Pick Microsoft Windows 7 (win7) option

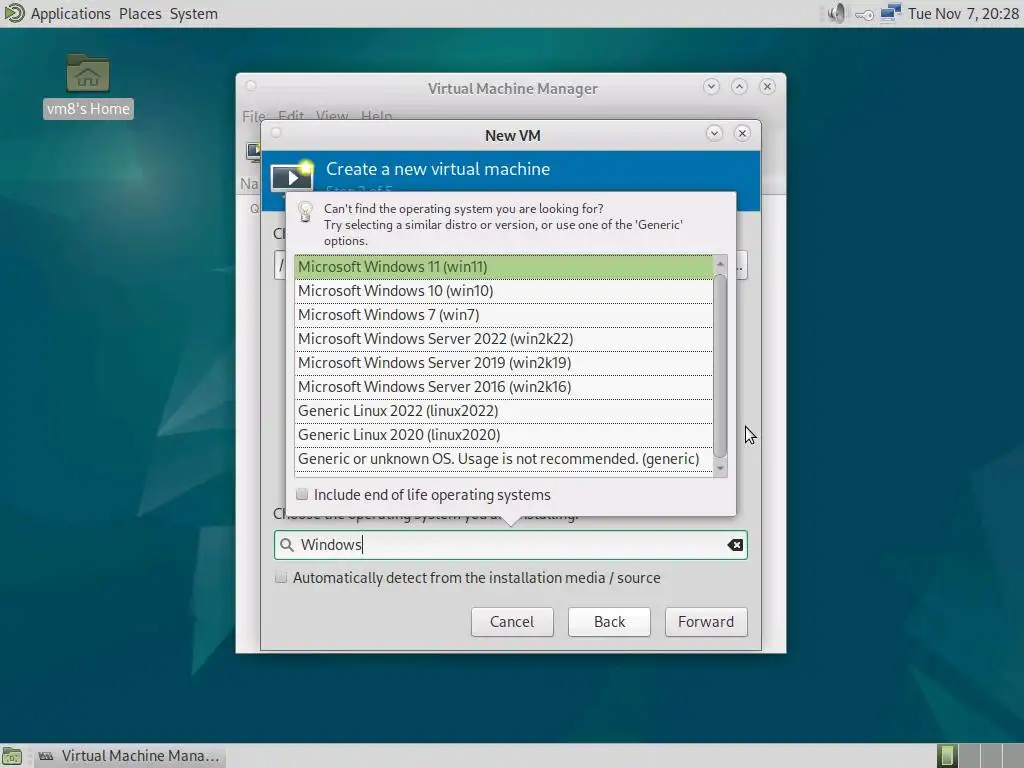pyautogui.click(x=504, y=315)
